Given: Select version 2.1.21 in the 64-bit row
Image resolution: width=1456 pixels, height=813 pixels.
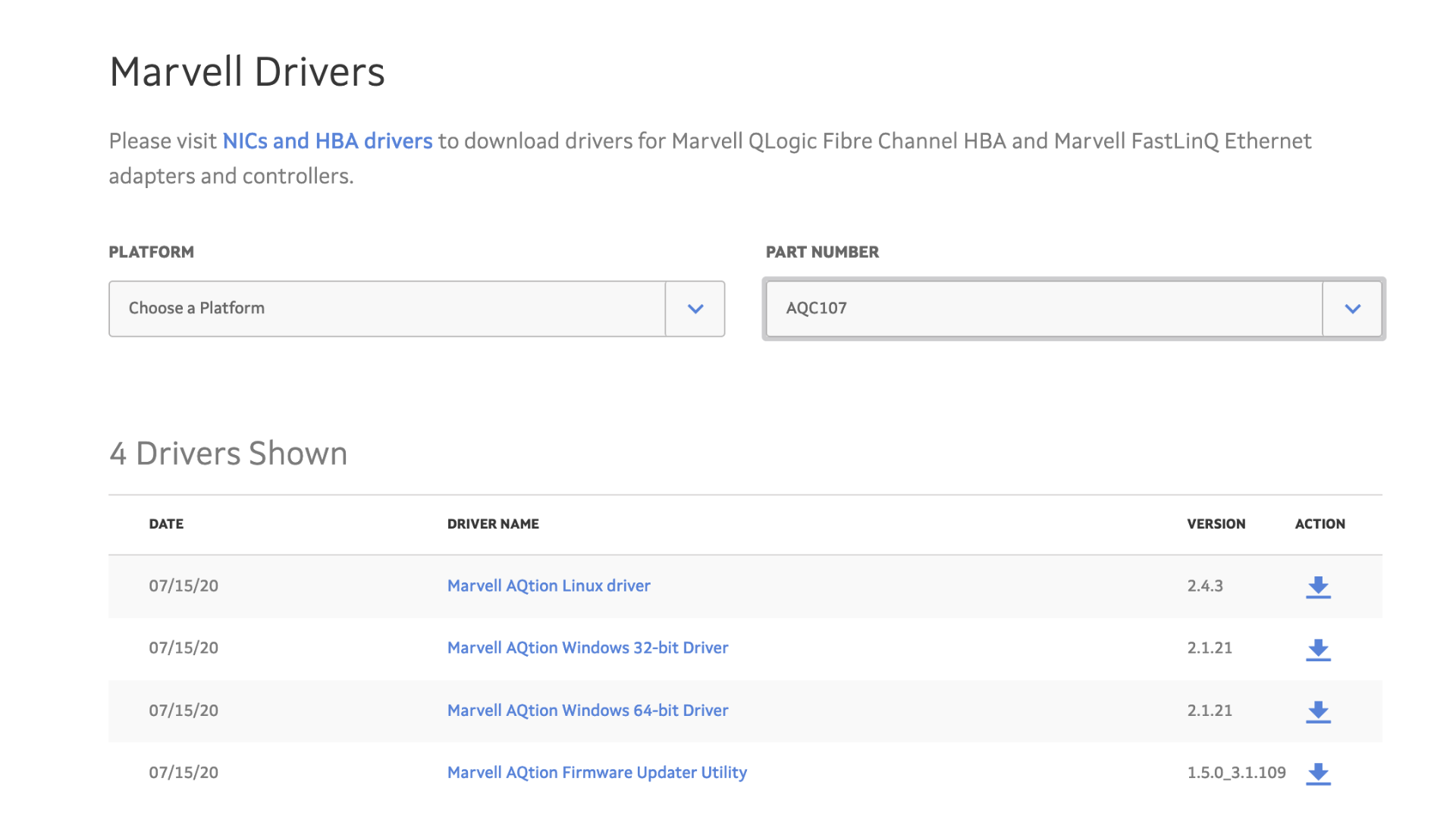Looking at the screenshot, I should [1210, 710].
